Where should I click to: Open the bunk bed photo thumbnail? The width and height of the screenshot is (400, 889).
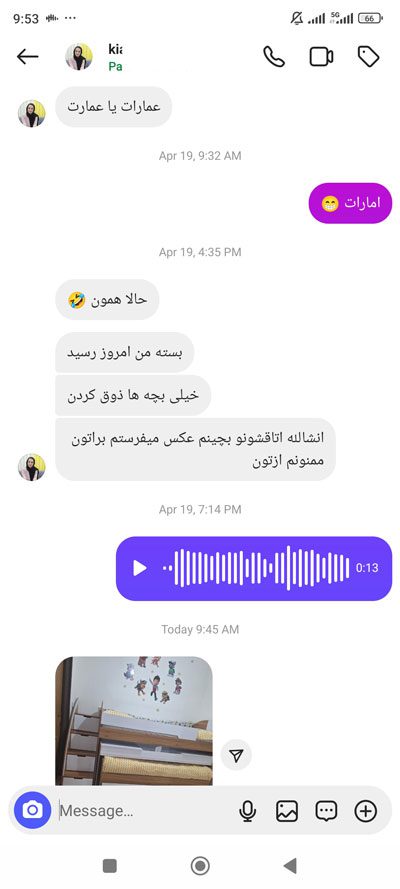[x=134, y=721]
